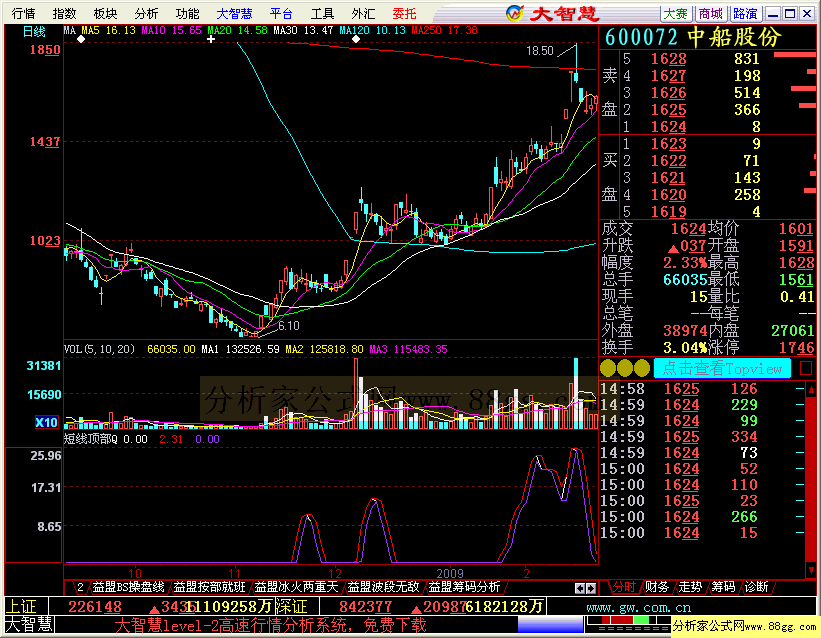Click the 大赛 button
The image size is (821, 638).
[676, 14]
